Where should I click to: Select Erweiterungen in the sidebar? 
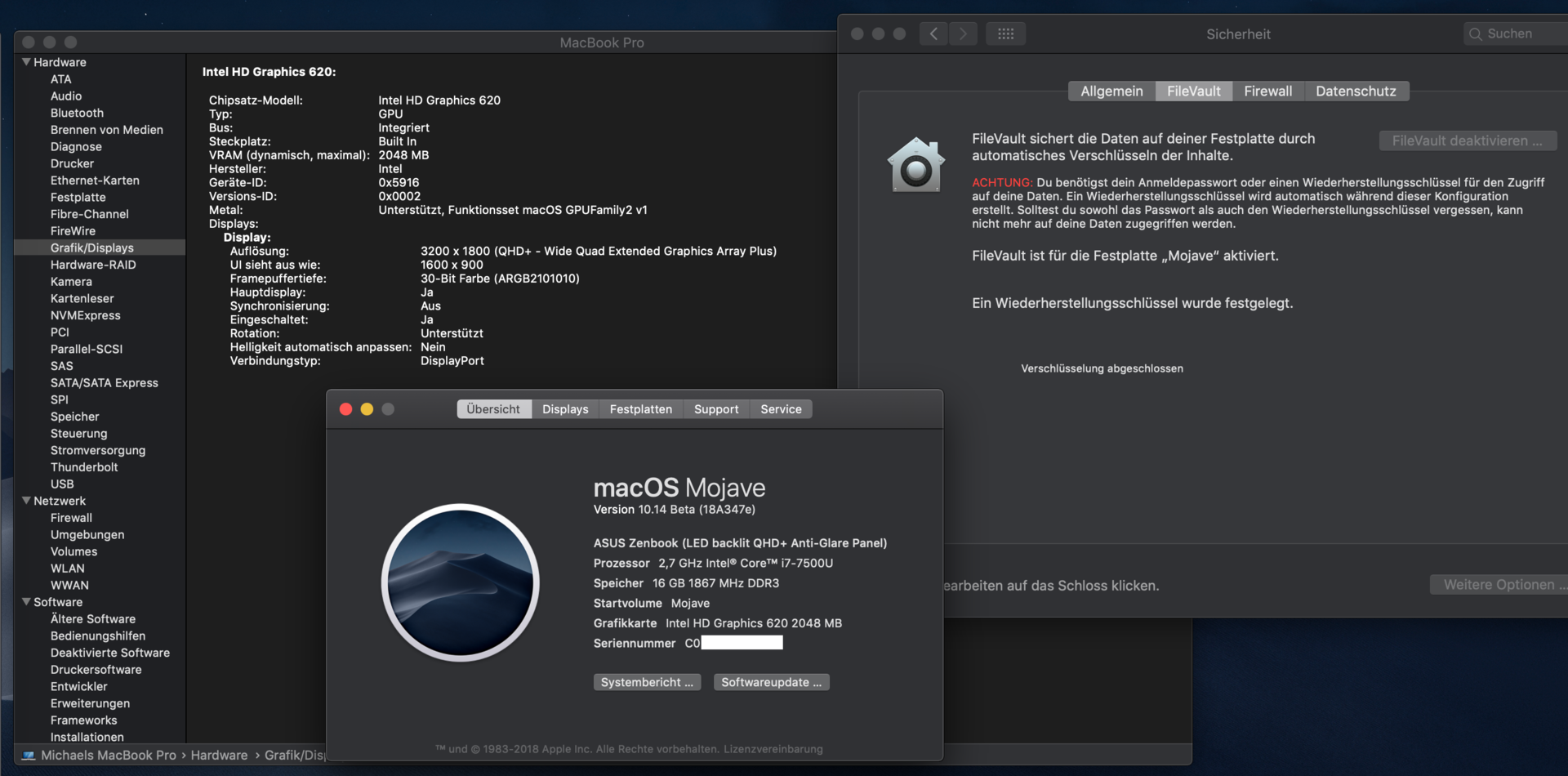coord(90,703)
